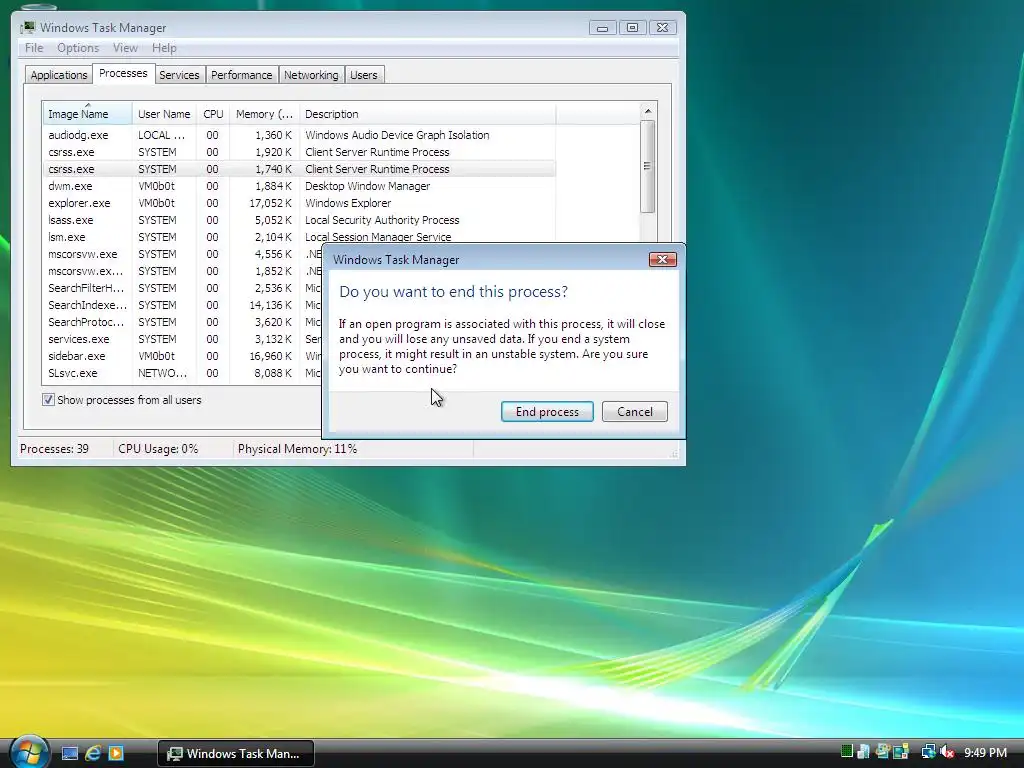Viewport: 1024px width, 768px height.
Task: Click the 17,052 K memory value
Action: pos(270,203)
